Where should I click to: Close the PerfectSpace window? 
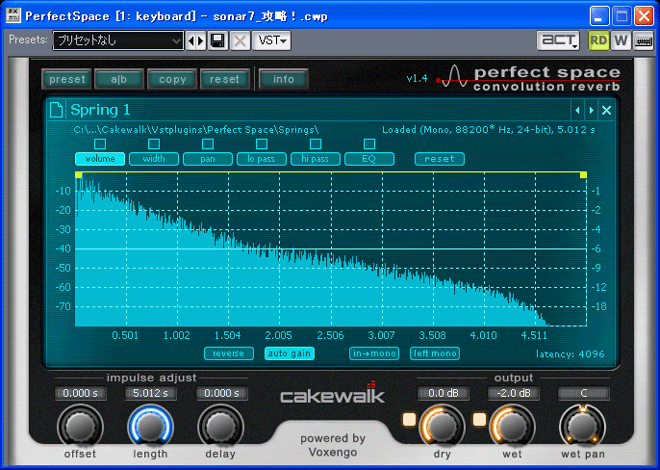pos(644,16)
